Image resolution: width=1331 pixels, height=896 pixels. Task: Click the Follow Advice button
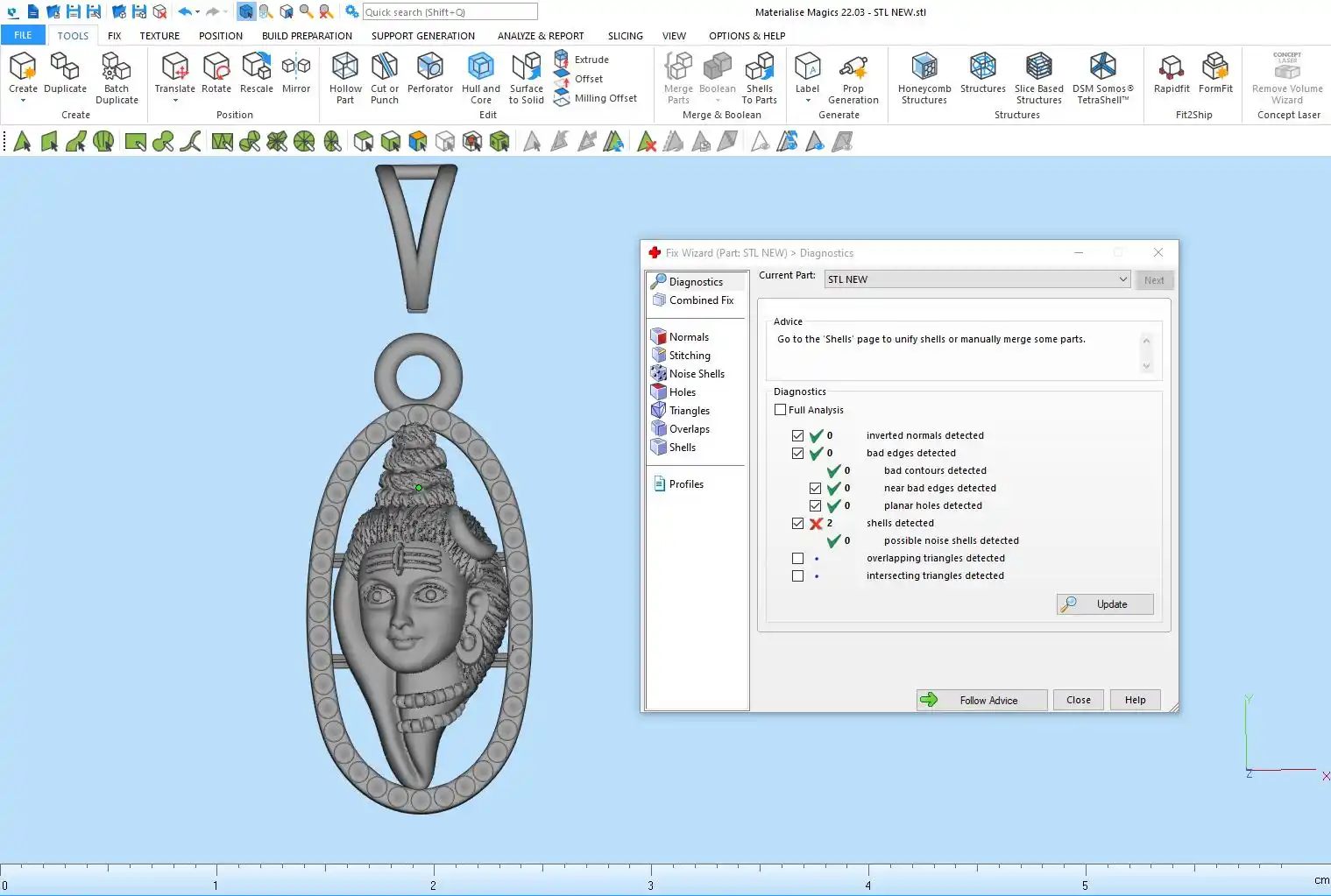point(981,701)
